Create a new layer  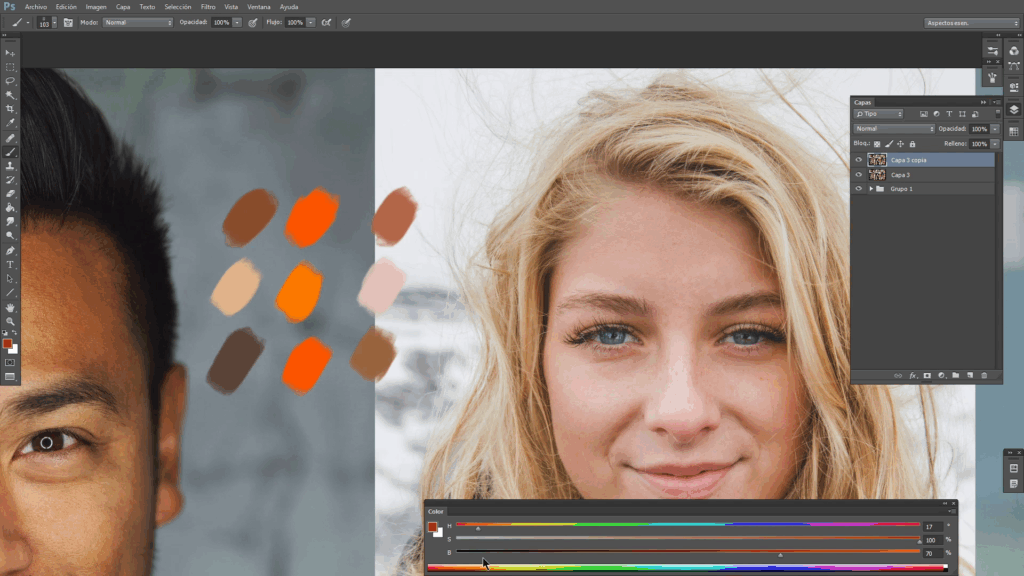tap(970, 376)
